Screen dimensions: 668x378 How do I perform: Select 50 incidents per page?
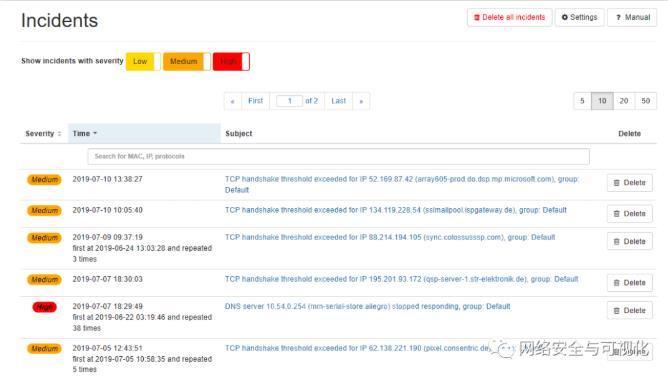645,101
